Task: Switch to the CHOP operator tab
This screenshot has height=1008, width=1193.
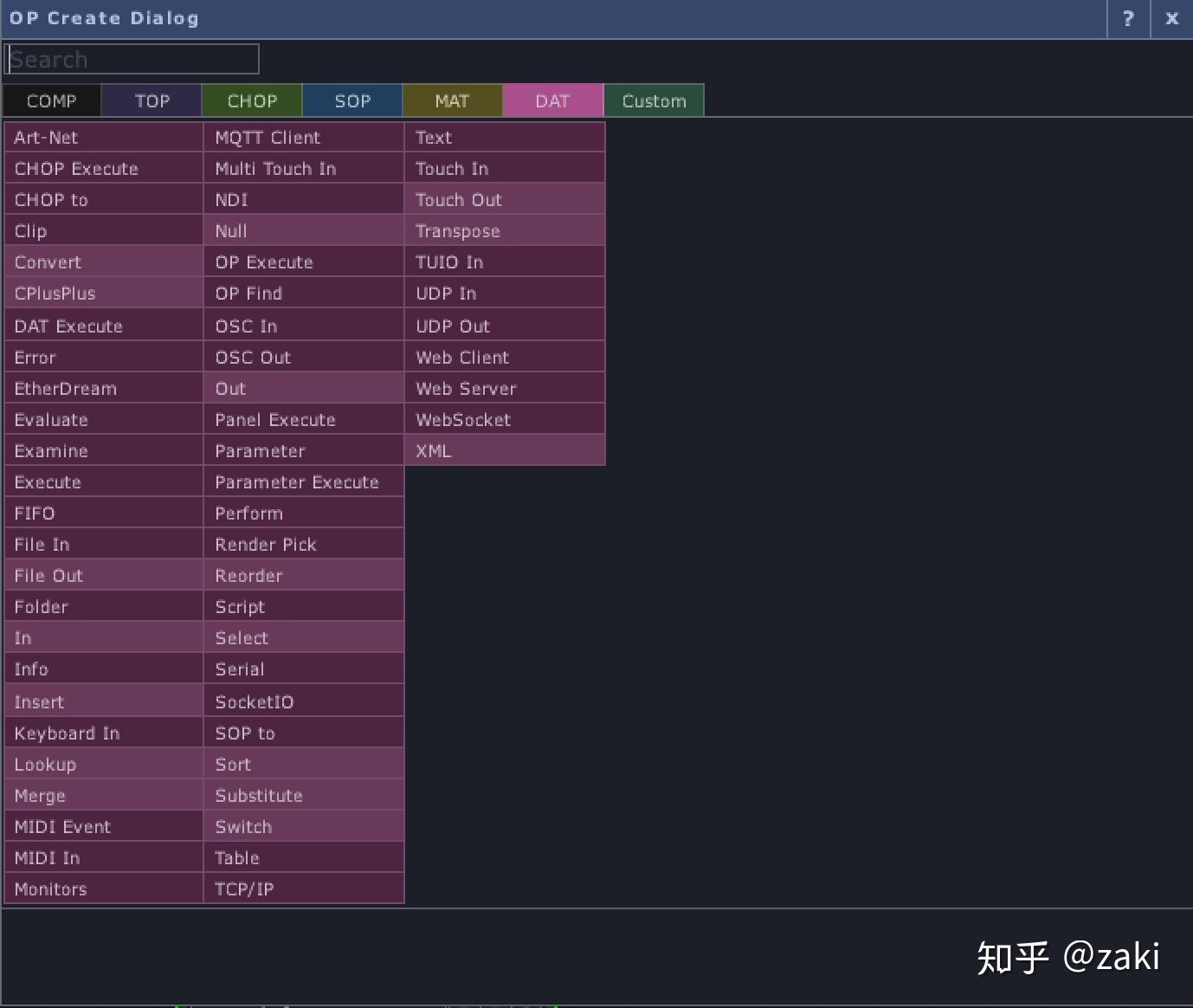Action: (x=252, y=100)
